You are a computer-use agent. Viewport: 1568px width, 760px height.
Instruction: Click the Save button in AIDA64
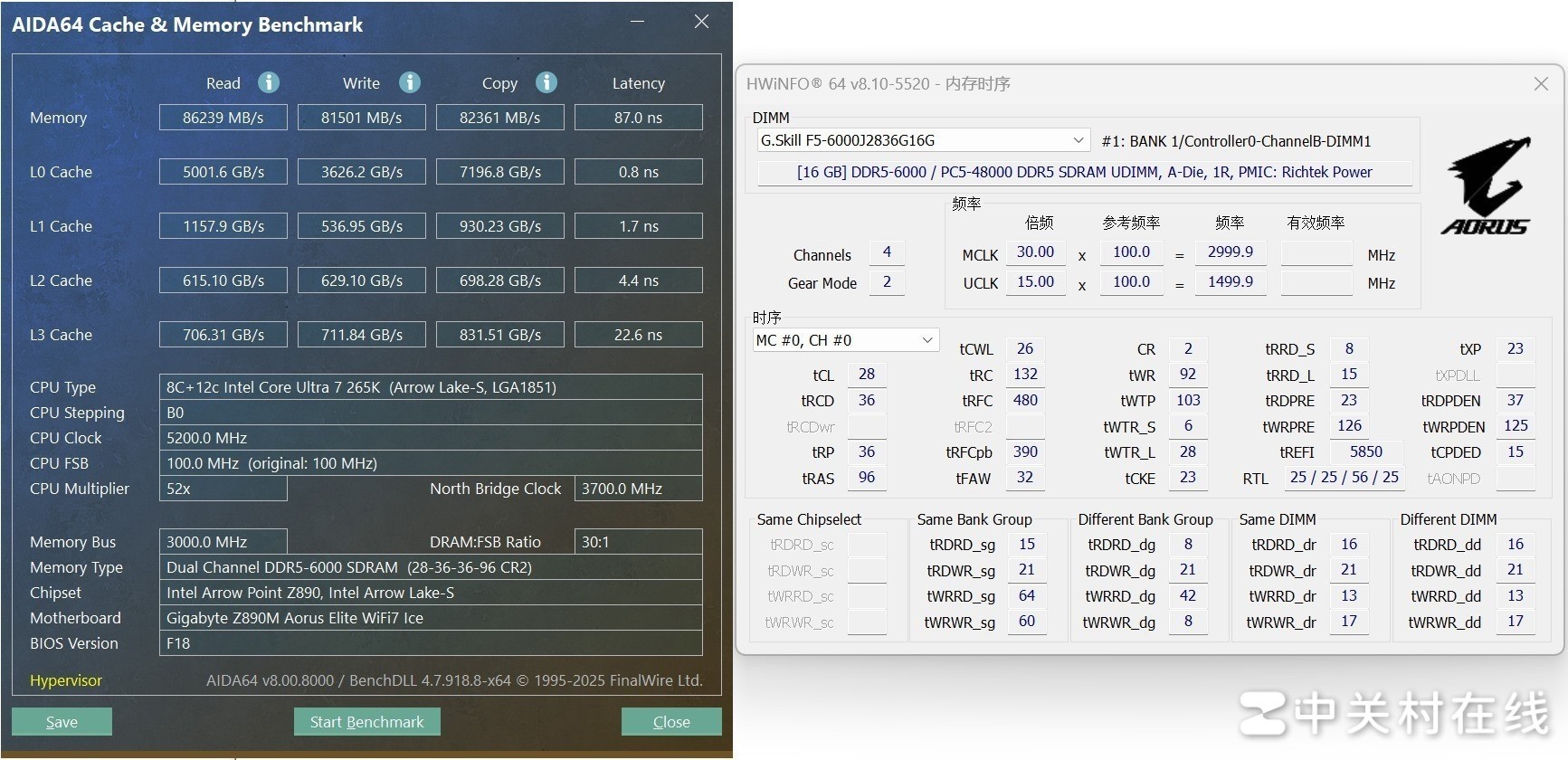62,721
